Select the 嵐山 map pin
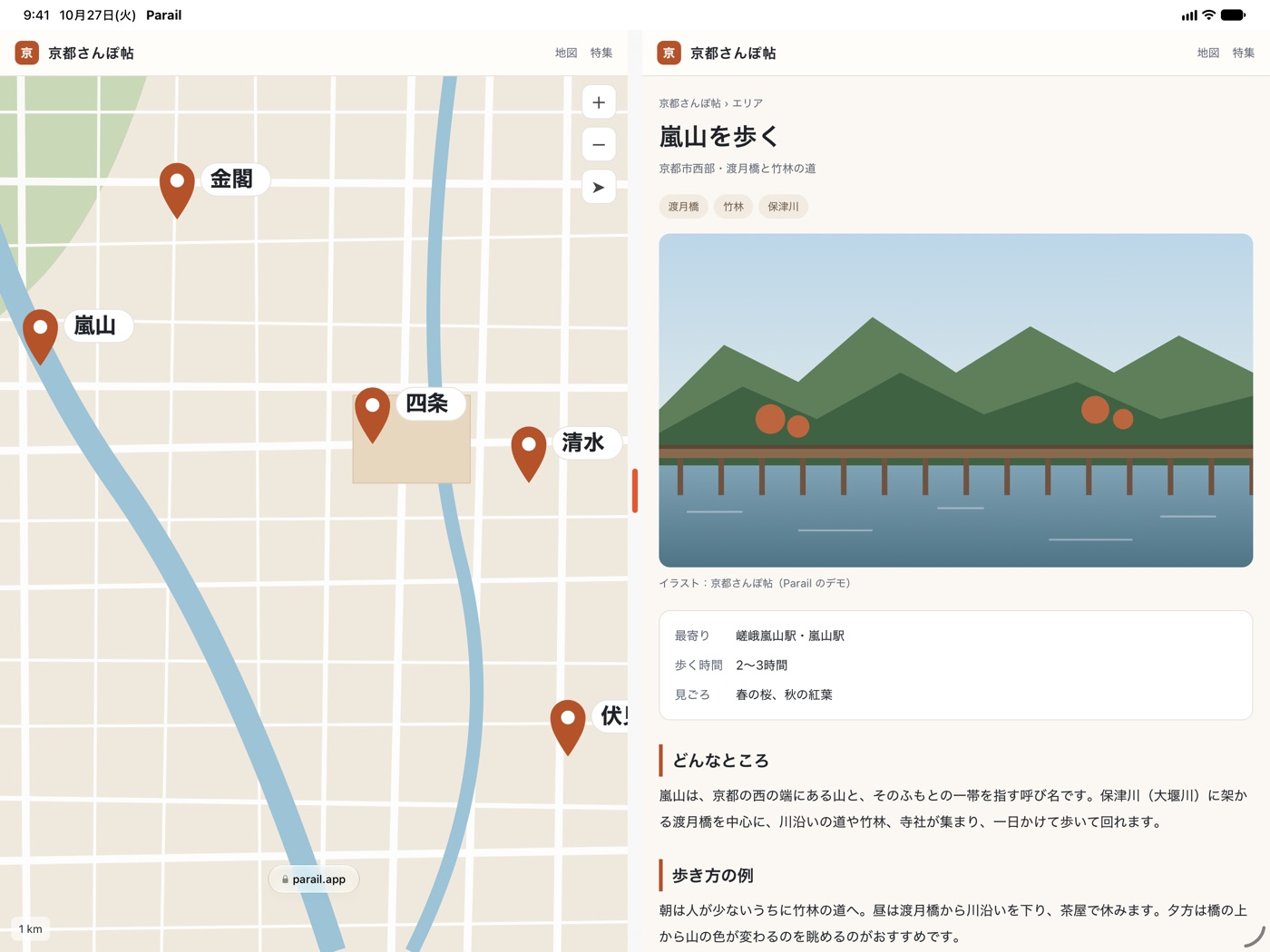 [41, 336]
